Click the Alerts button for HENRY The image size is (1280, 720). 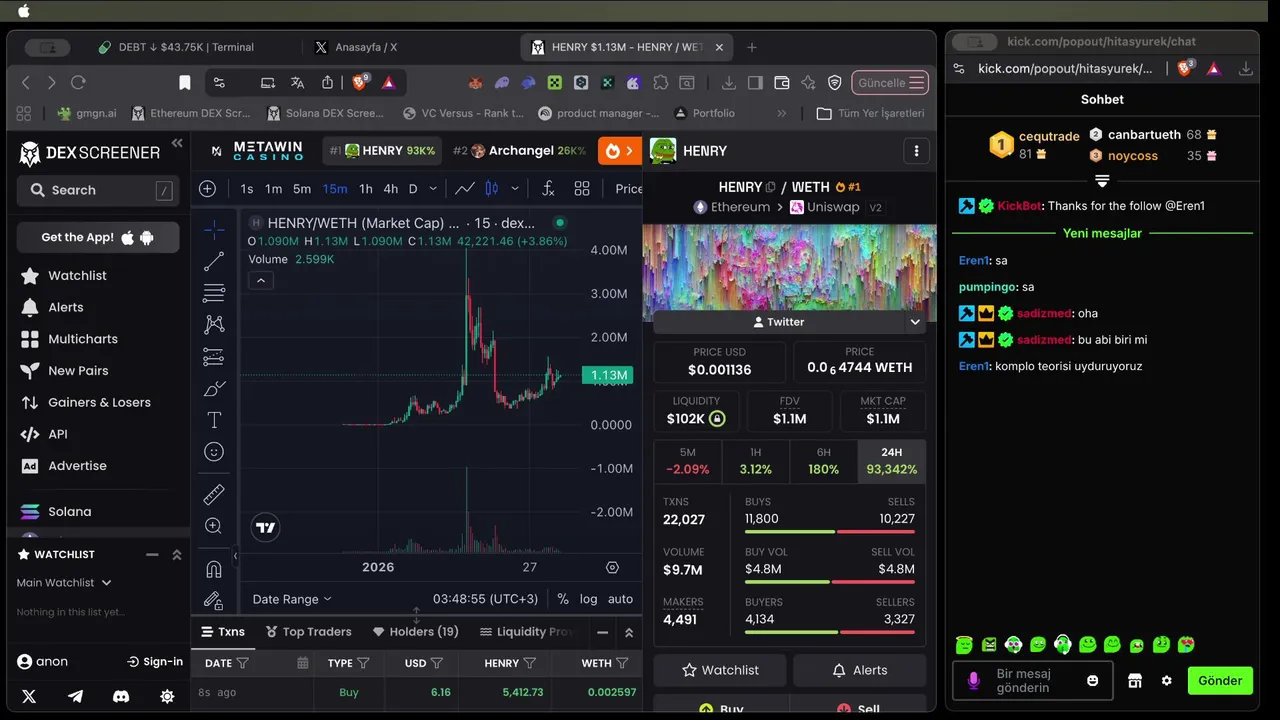(859, 670)
